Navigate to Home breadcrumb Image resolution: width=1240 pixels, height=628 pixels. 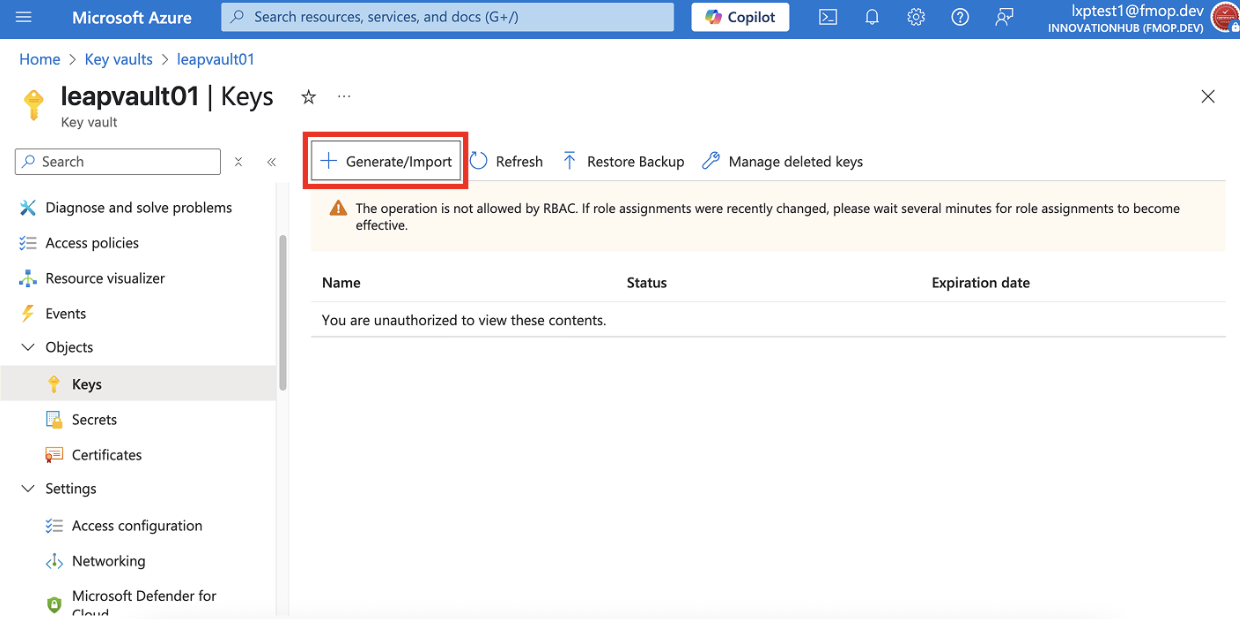point(40,59)
